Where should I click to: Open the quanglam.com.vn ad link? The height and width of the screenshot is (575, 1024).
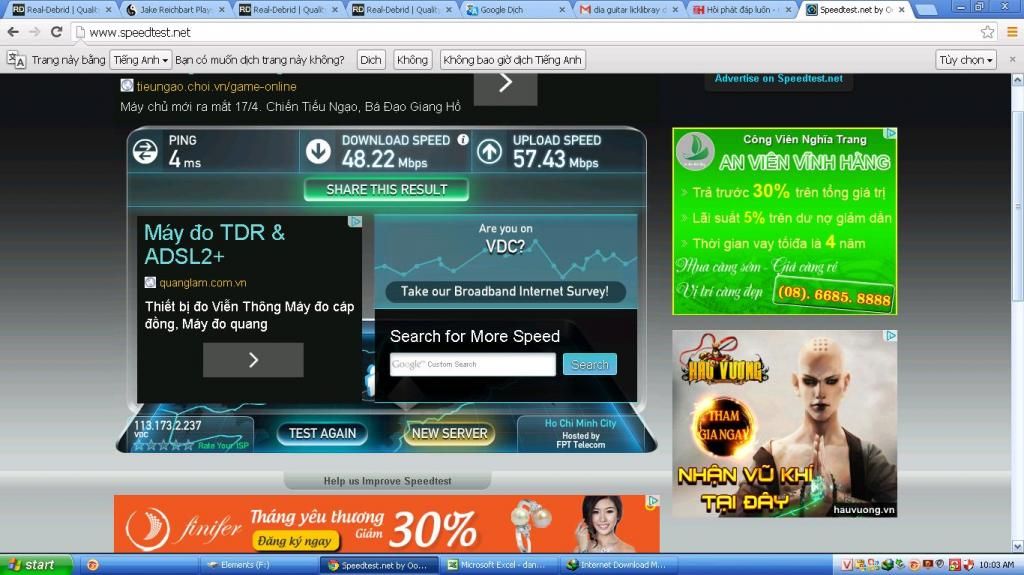coord(202,283)
